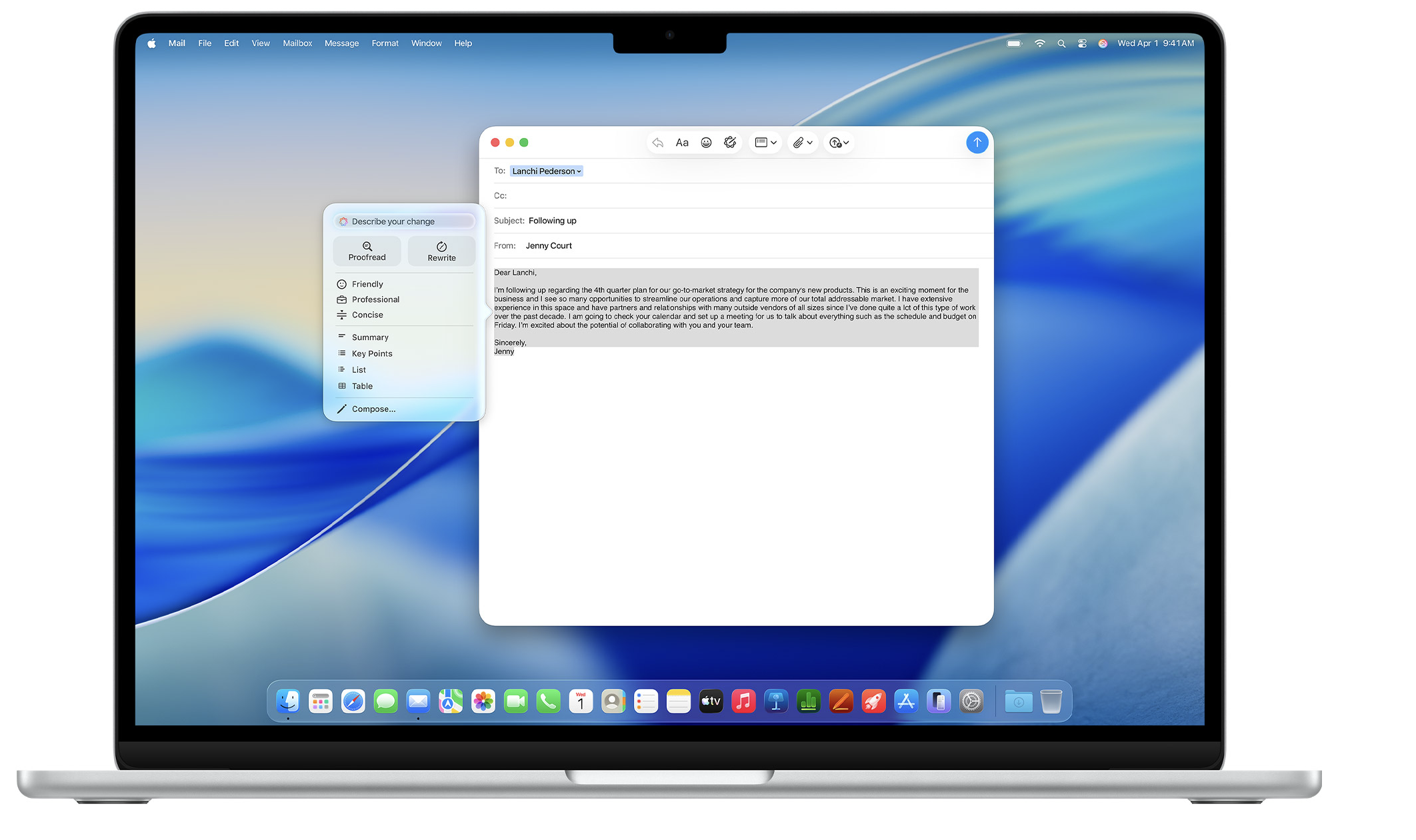Image resolution: width=1416 pixels, height=840 pixels.
Task: Open the Format menu
Action: coord(385,43)
